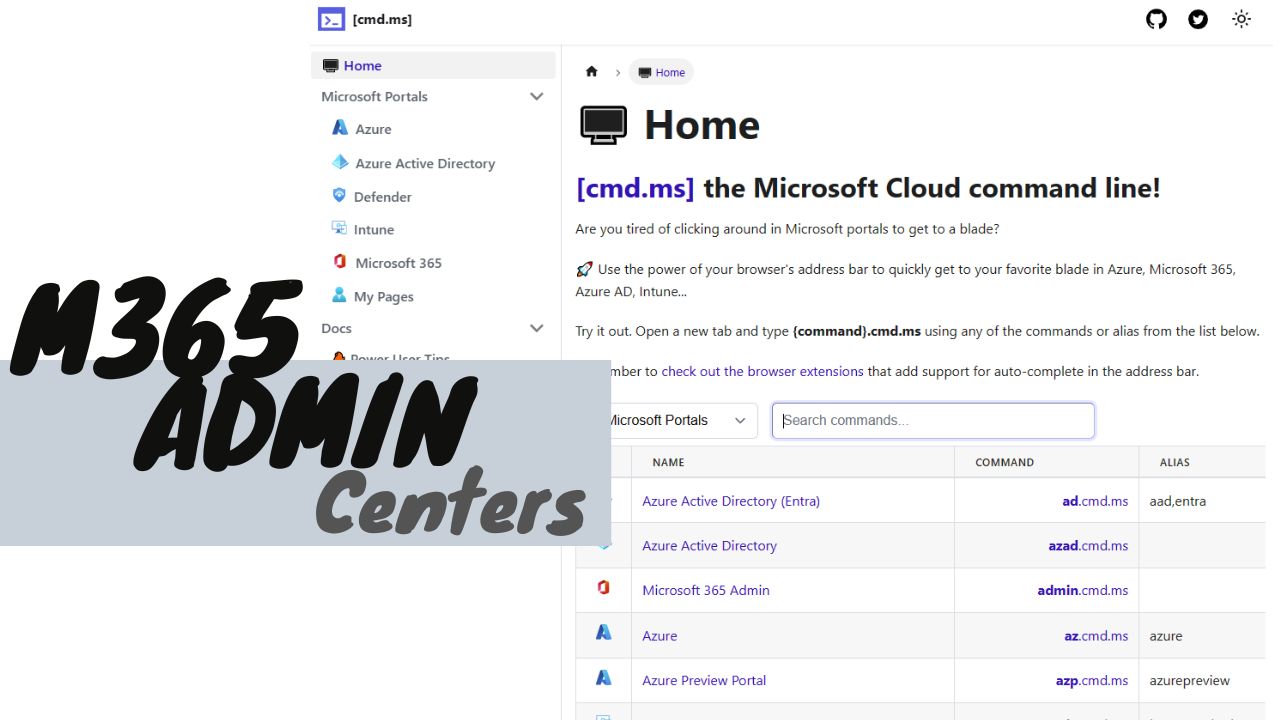
Task: Click the Azure Preview Portal row icon
Action: [x=603, y=677]
